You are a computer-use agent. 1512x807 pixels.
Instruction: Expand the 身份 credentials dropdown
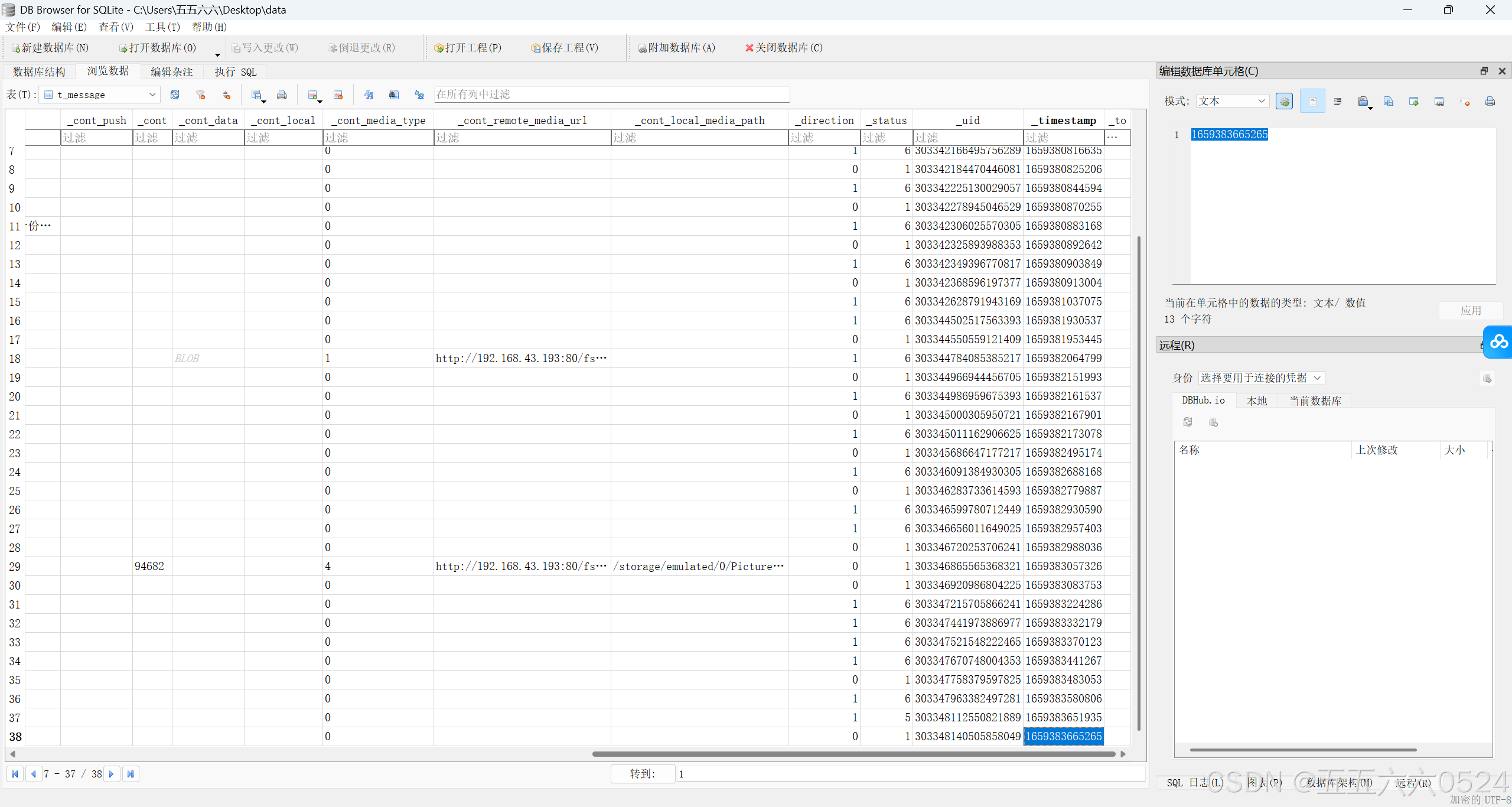point(1262,378)
